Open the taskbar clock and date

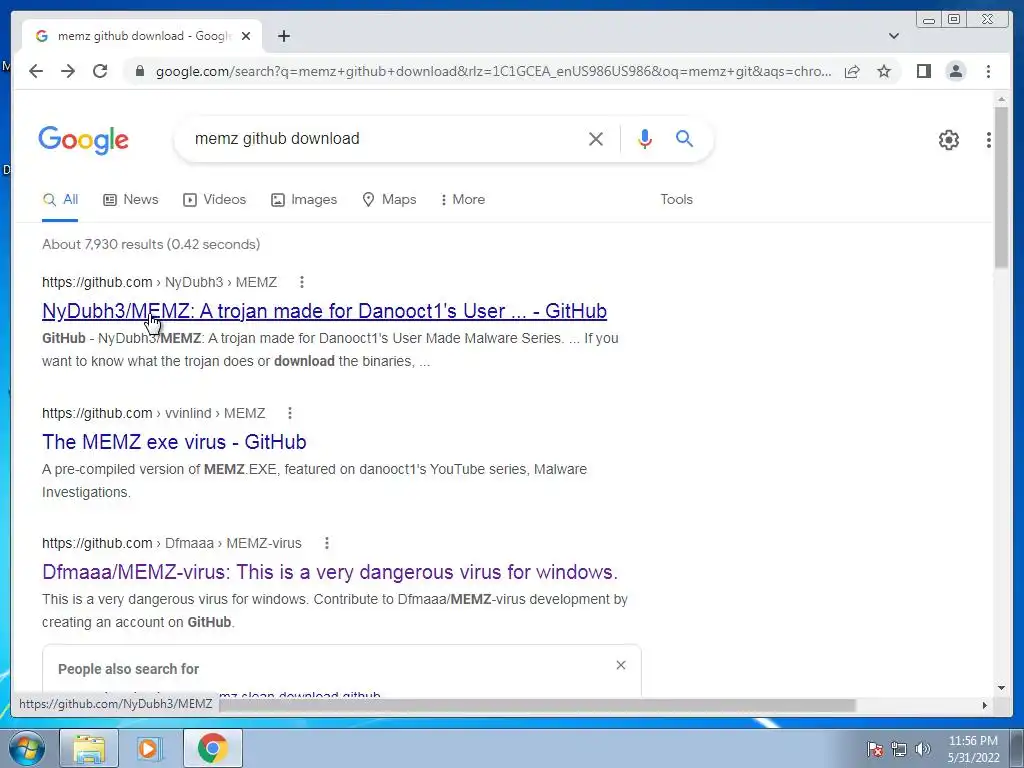(973, 749)
